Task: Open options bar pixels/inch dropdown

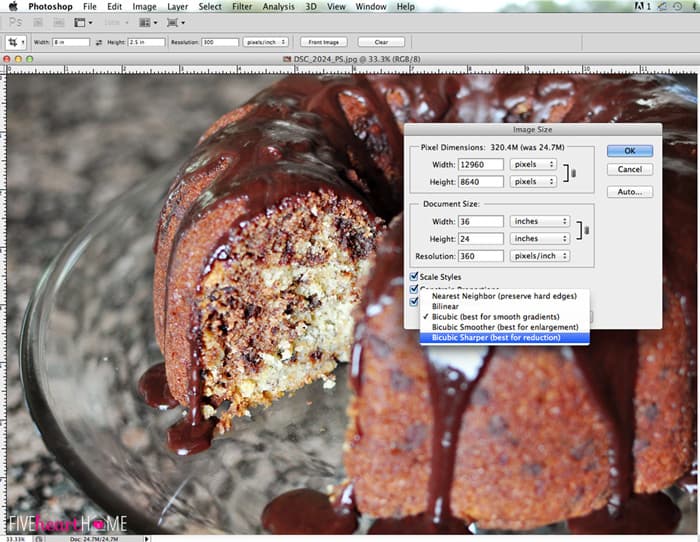Action: click(266, 42)
